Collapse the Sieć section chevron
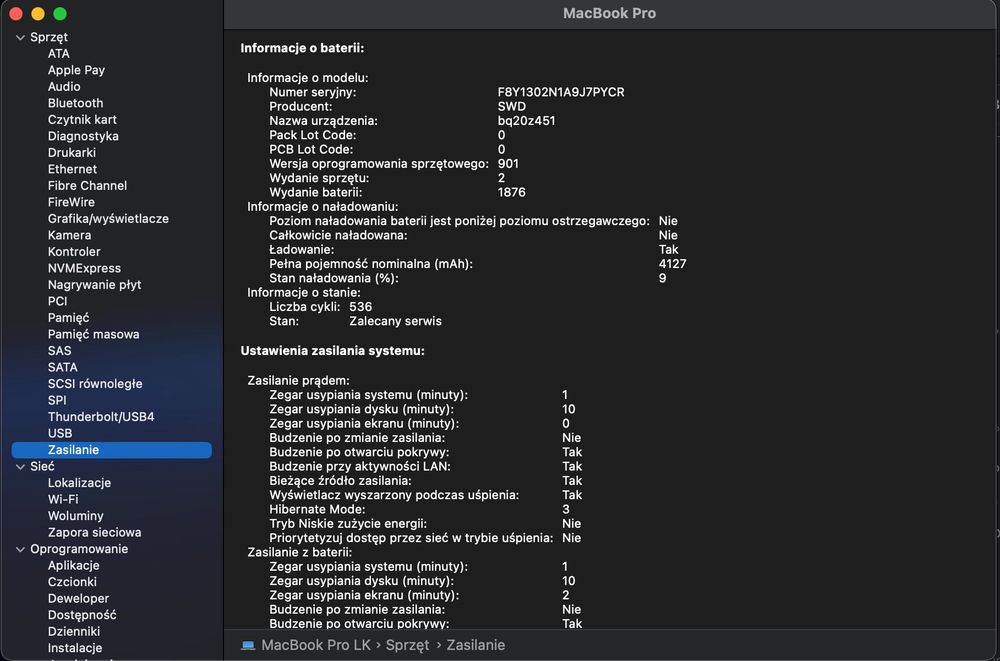 point(20,467)
